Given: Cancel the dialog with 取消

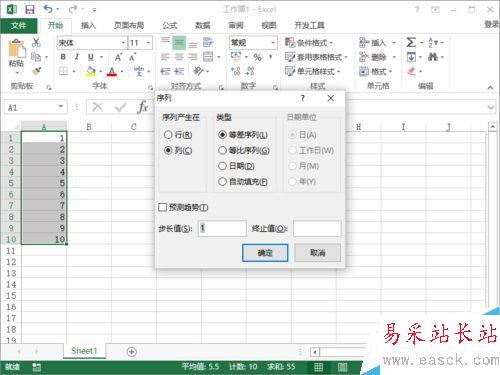Looking at the screenshot, I should click(x=318, y=253).
